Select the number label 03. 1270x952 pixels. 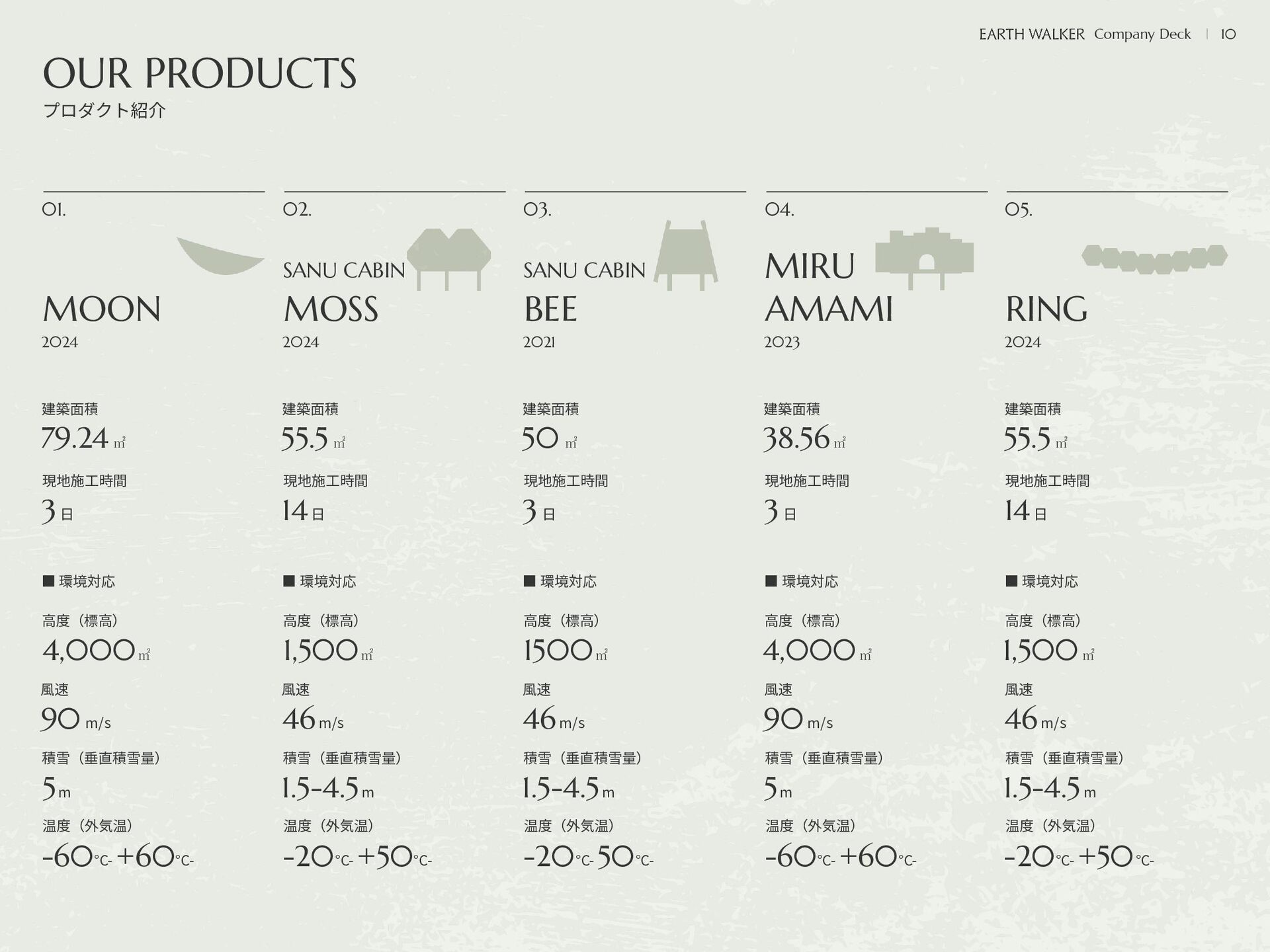click(537, 210)
